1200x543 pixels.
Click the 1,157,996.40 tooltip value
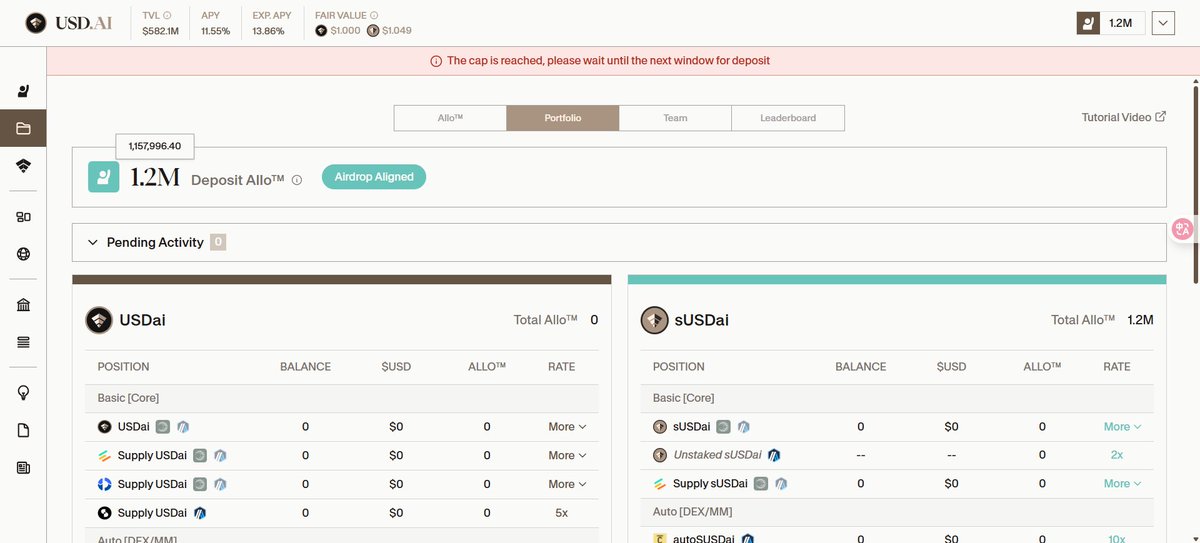coord(155,146)
